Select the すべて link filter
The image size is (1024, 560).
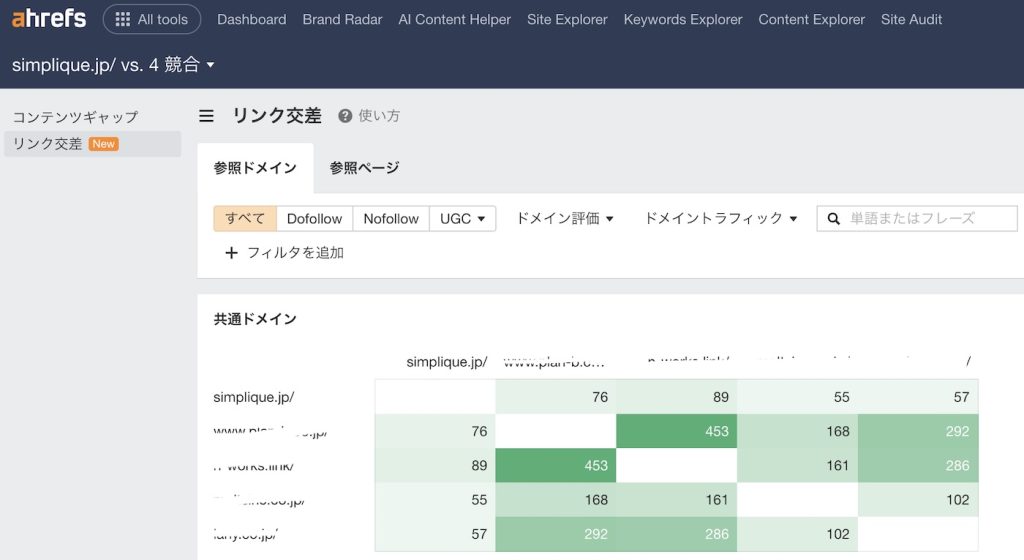(245, 219)
